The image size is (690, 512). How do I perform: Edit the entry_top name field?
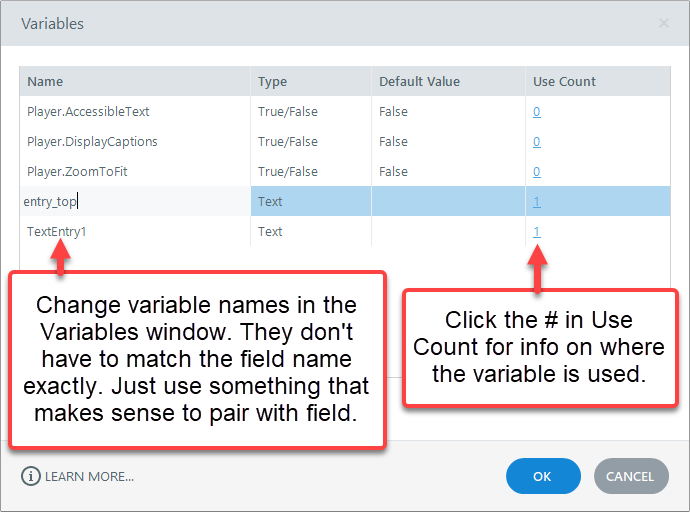click(52, 202)
